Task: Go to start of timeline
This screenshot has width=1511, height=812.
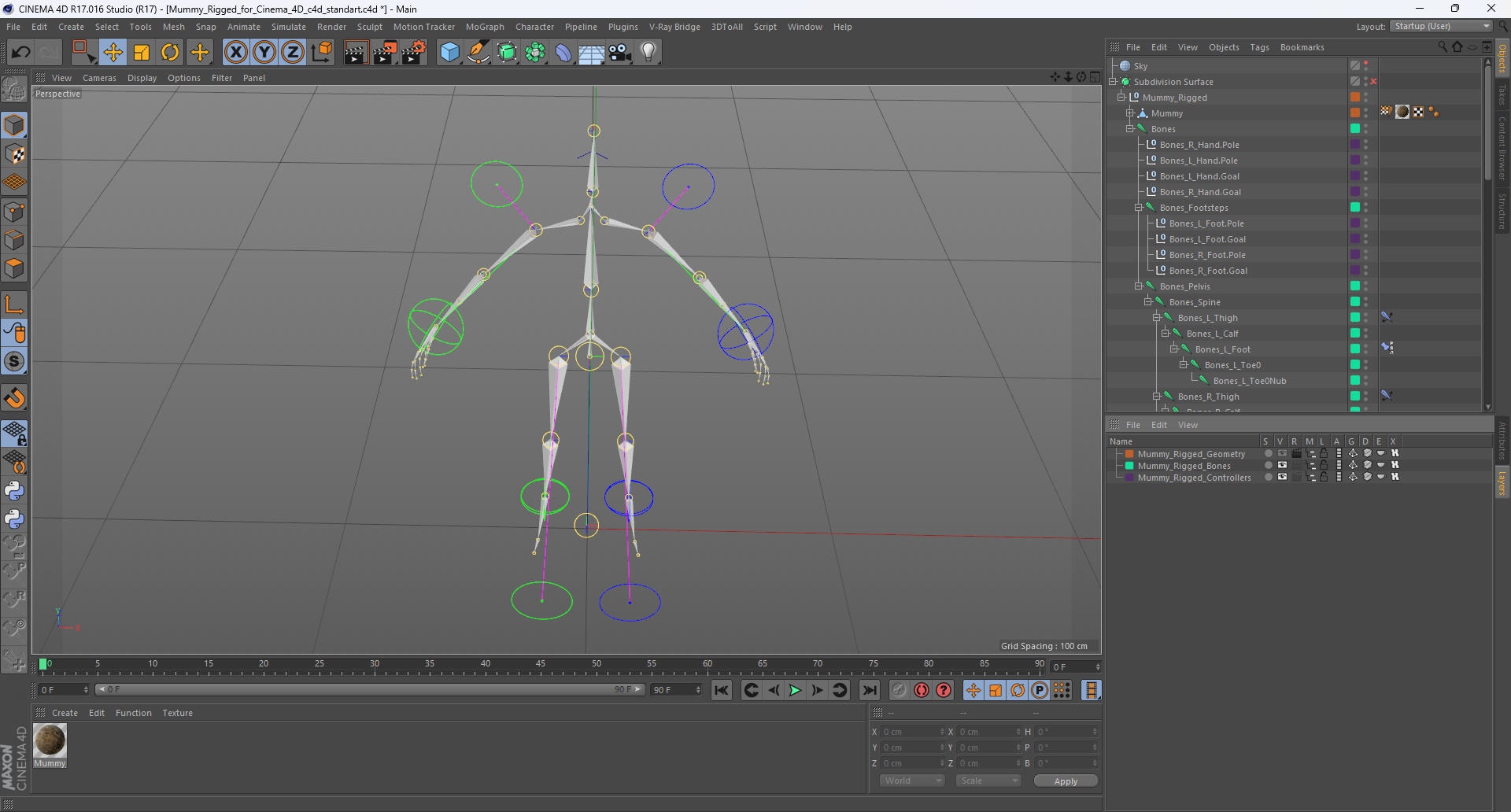Action: pos(722,690)
